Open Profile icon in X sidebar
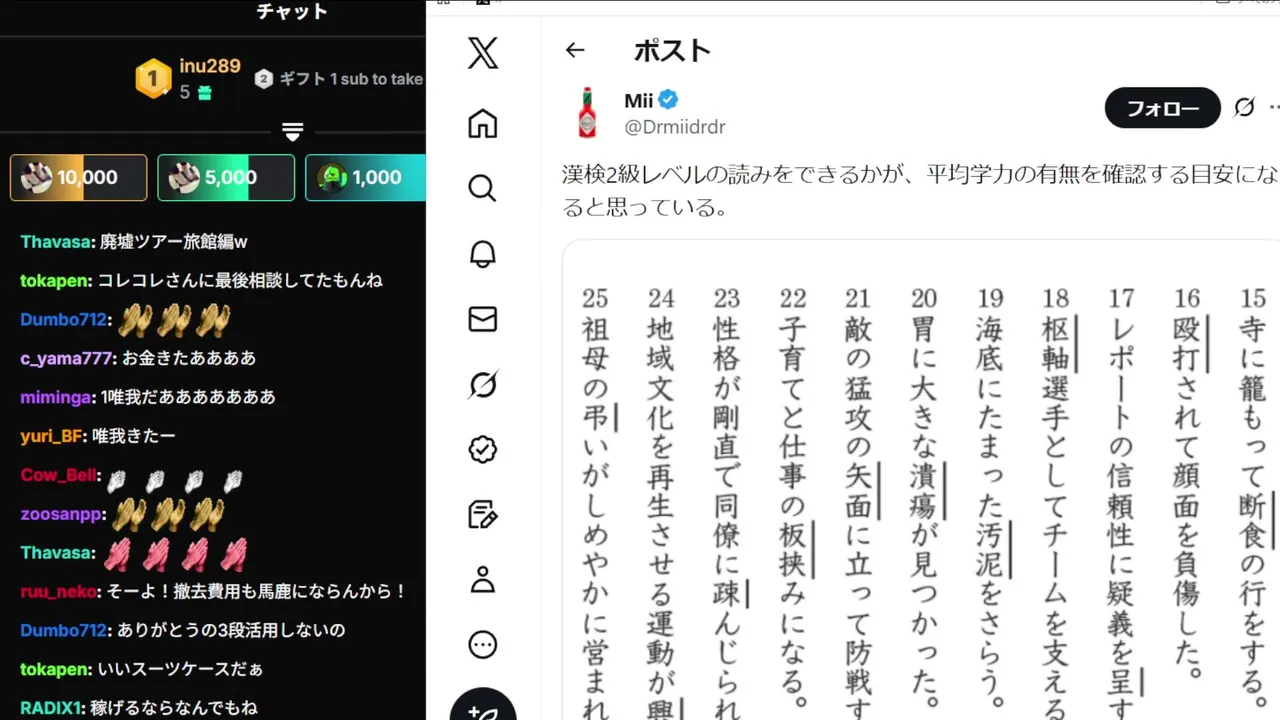Image resolution: width=1280 pixels, height=720 pixels. (483, 579)
